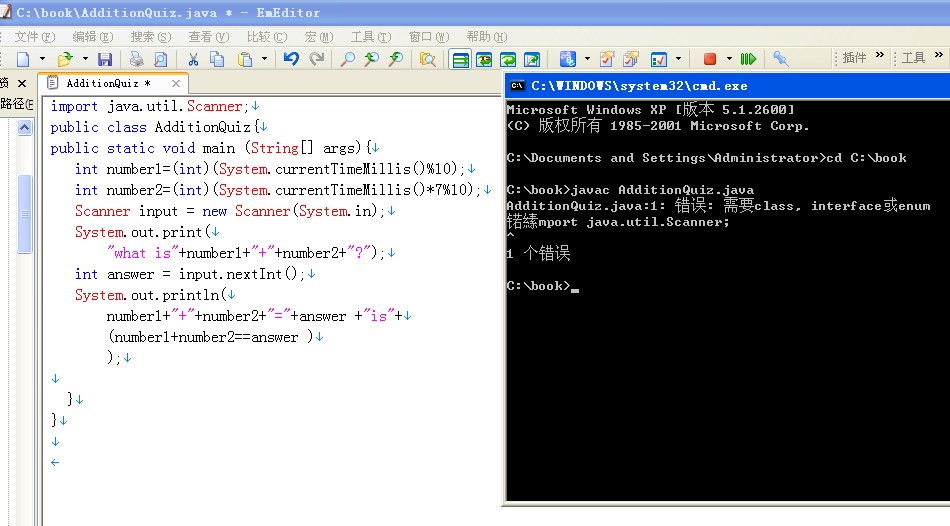Image resolution: width=950 pixels, height=526 pixels.
Task: Open the 查看(V) menu
Action: (x=208, y=37)
